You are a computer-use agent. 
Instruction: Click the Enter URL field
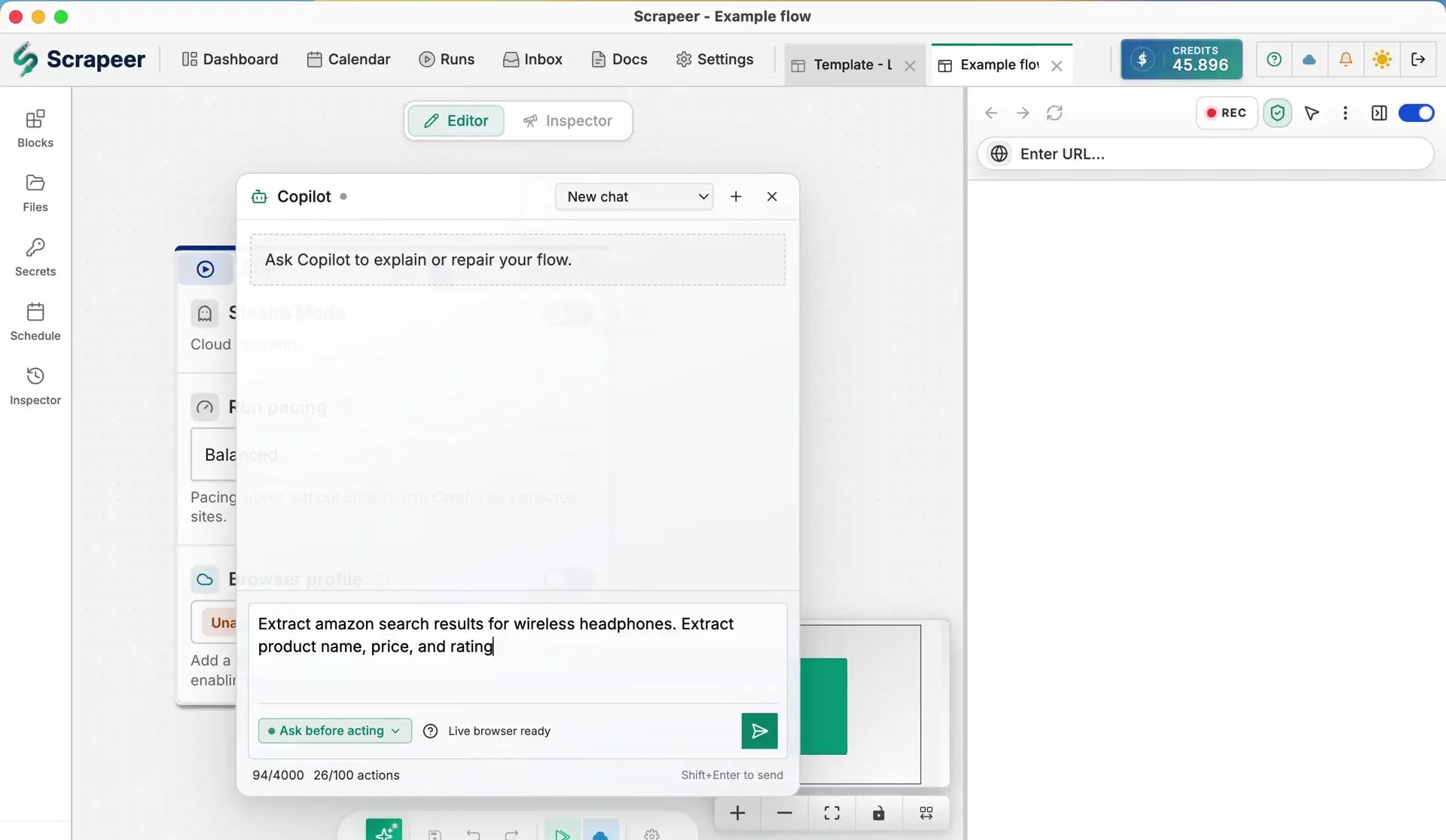point(1205,154)
